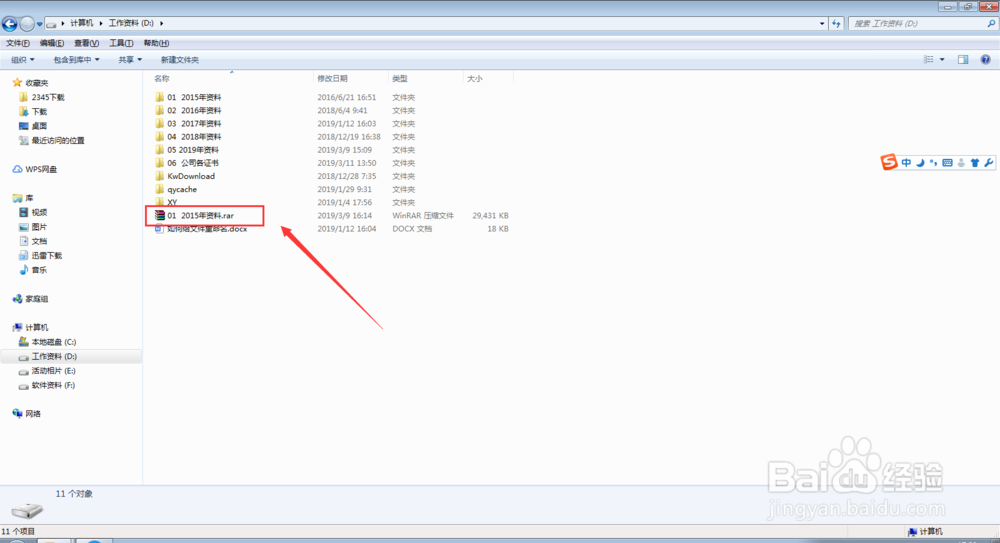Expand the 组织 toolbar dropdown
Screen dimensions: 1000x543
pos(23,60)
